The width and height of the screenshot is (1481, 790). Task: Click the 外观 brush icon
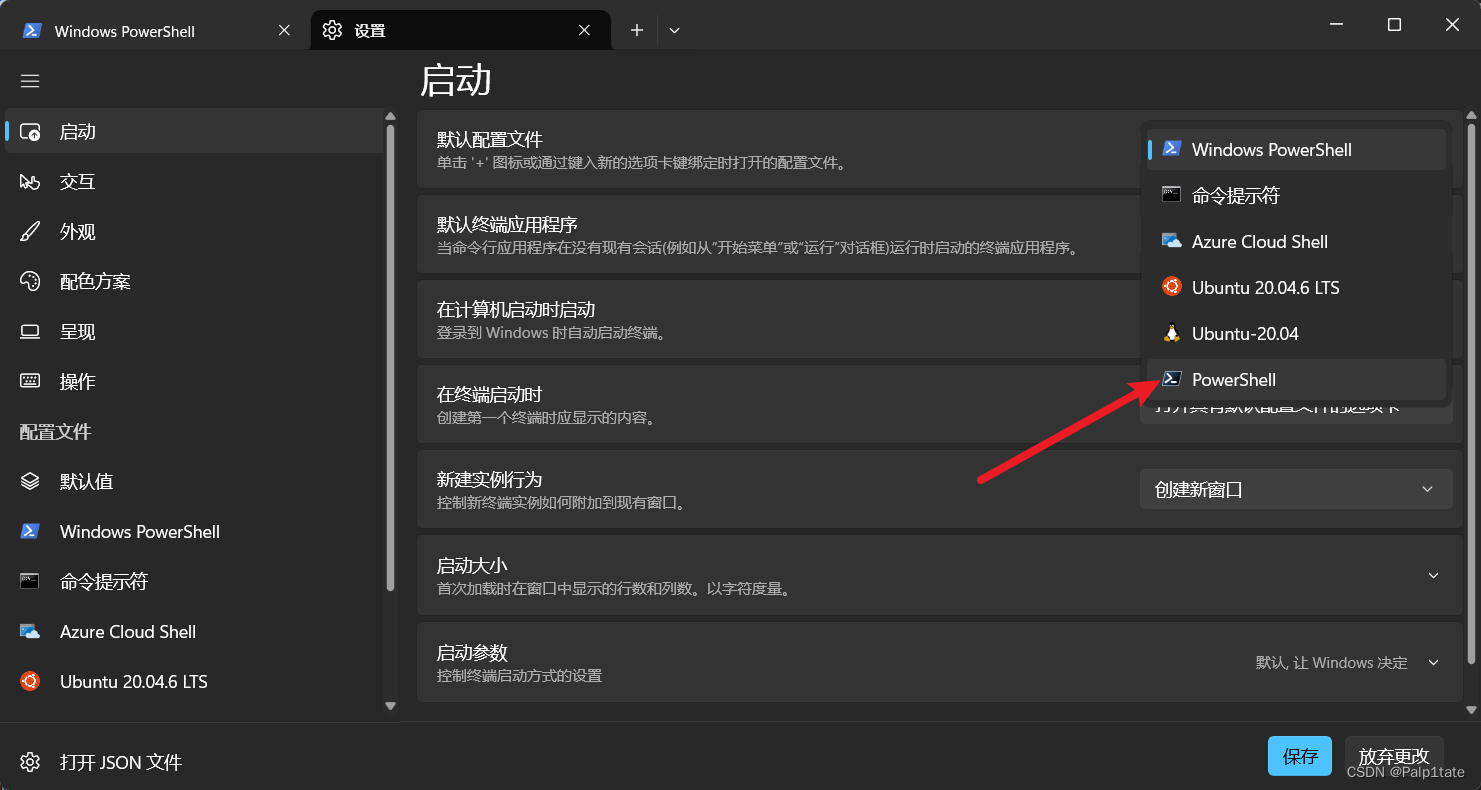pyautogui.click(x=30, y=232)
